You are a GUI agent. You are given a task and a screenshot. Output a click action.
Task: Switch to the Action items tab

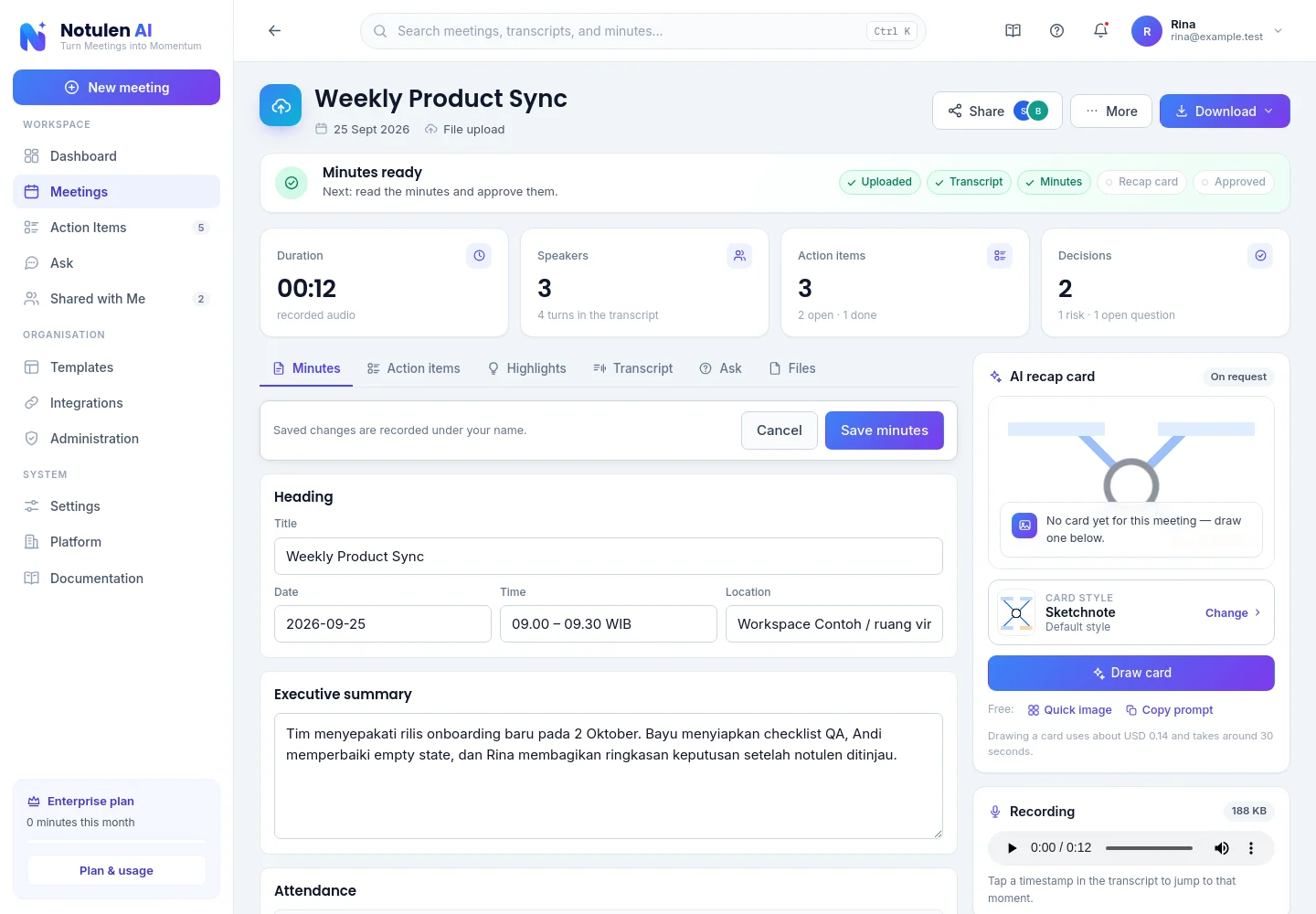click(413, 368)
